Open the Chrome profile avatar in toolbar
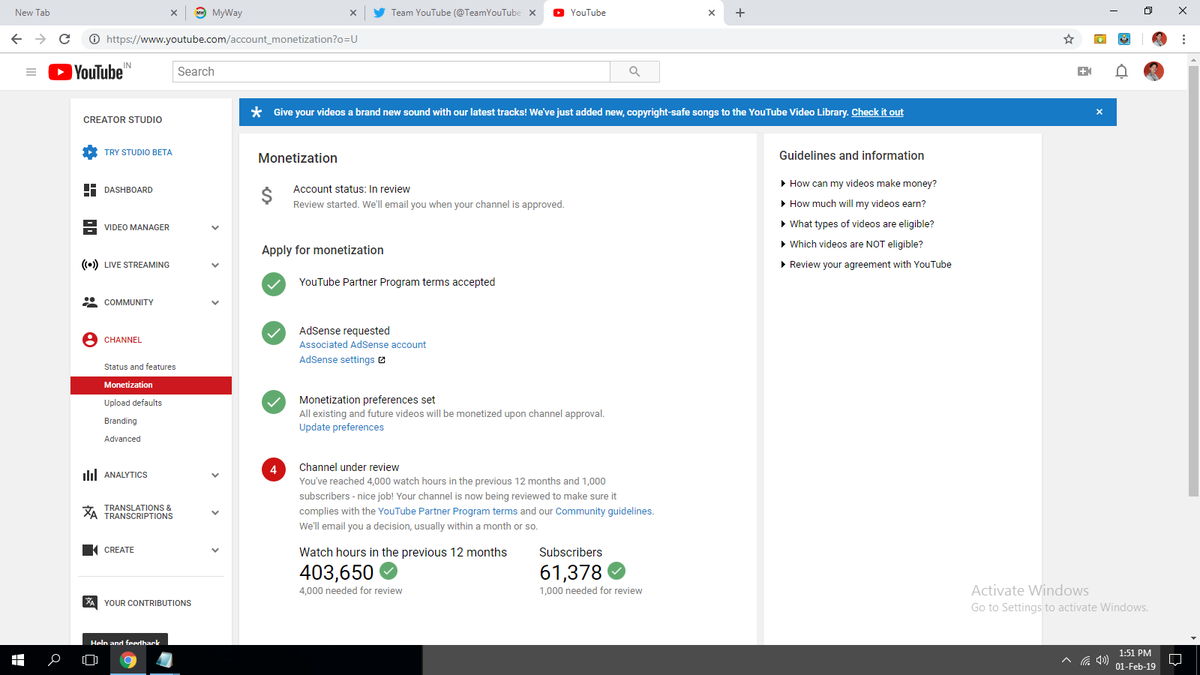1200x675 pixels. coord(1159,39)
